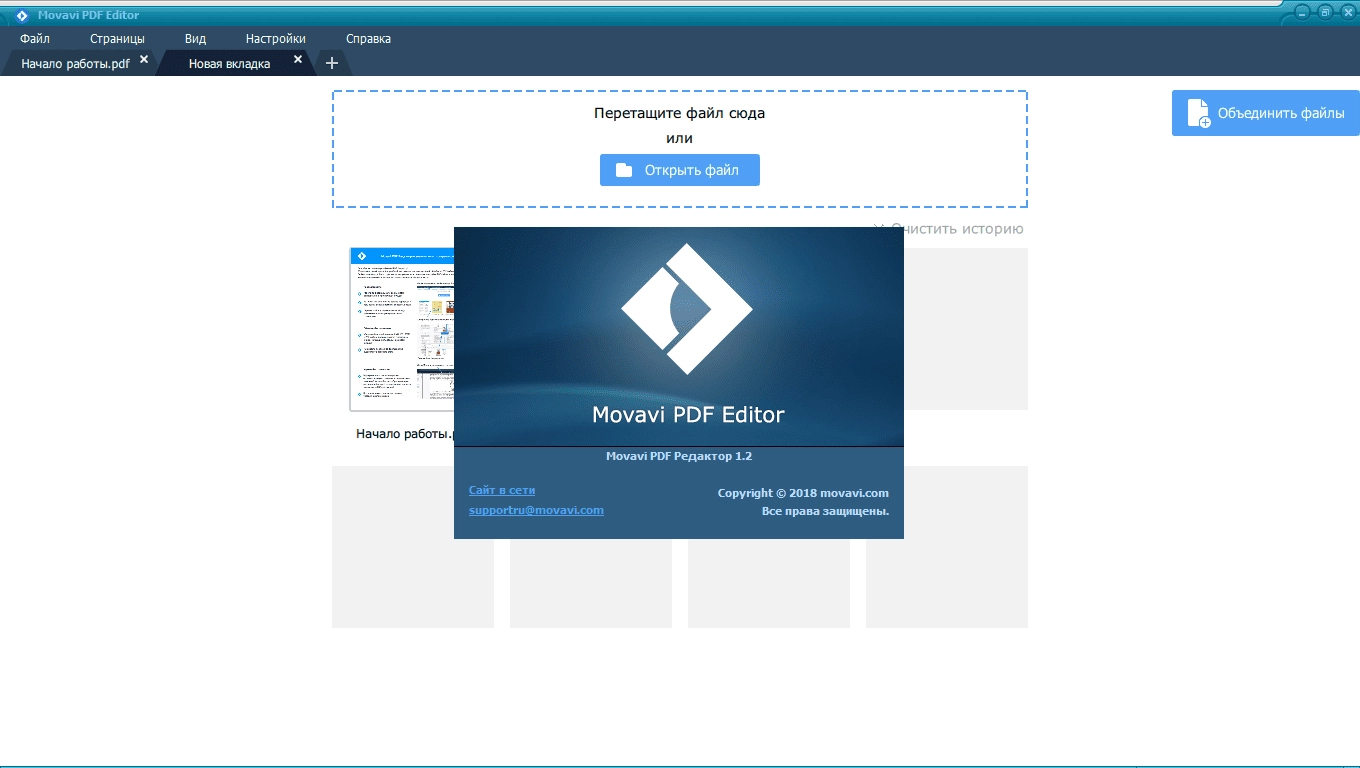This screenshot has height=768, width=1360.
Task: Click the Copyright © 2018 movavi.com text
Action: 803,493
